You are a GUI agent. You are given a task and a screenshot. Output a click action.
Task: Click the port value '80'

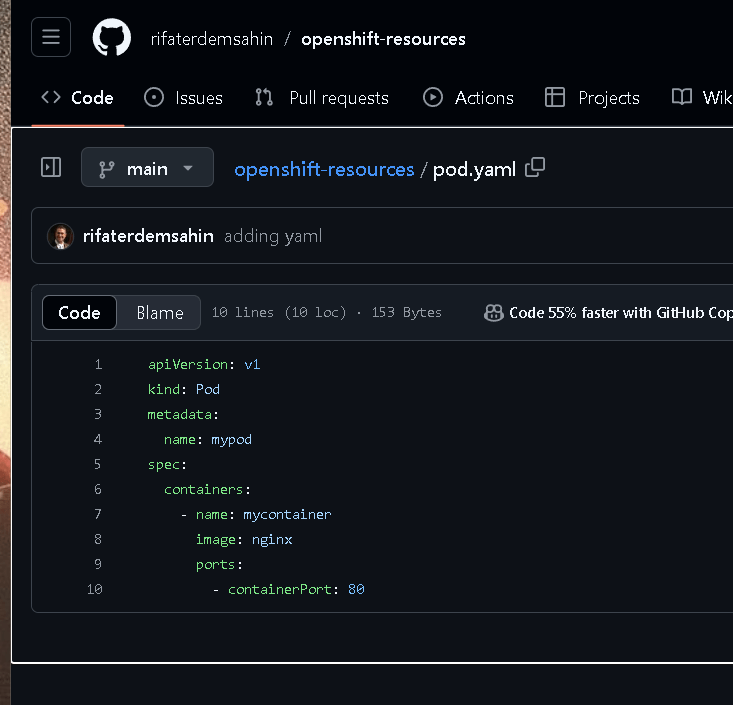[356, 589]
